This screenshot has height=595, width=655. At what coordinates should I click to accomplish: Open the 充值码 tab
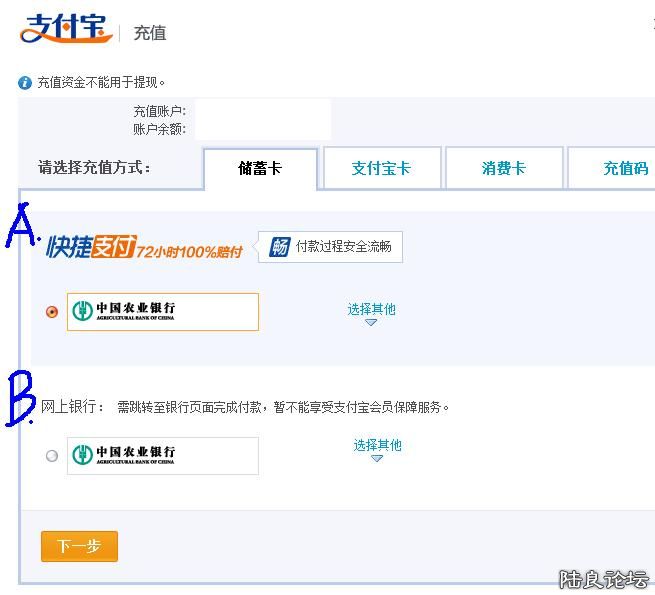pyautogui.click(x=625, y=169)
